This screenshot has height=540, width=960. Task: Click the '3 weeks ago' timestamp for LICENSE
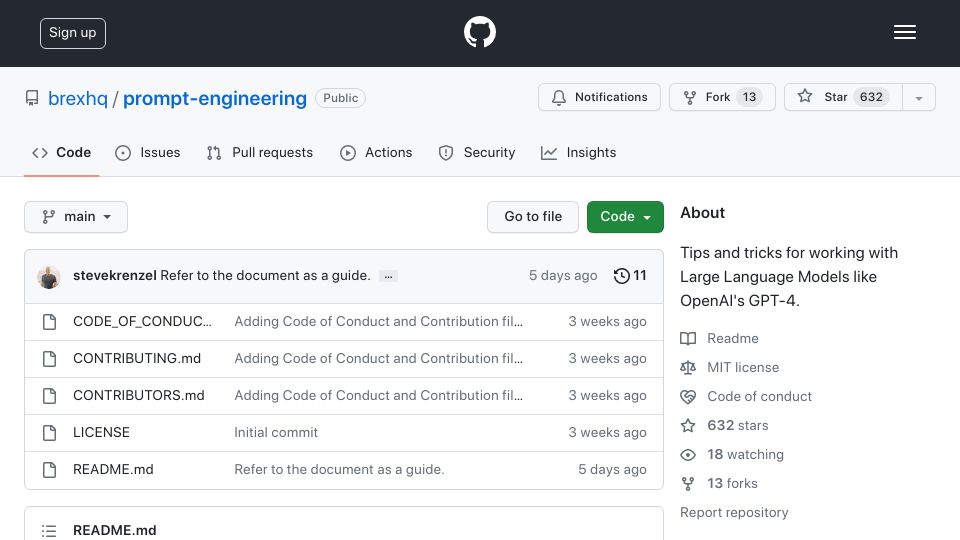[607, 432]
